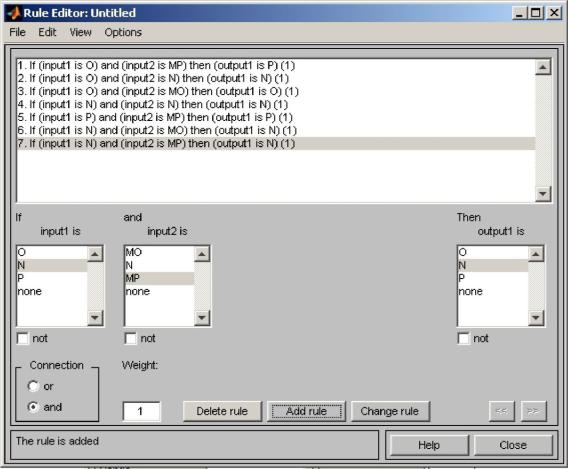
Task: Open the Edit menu
Action: [x=47, y=32]
